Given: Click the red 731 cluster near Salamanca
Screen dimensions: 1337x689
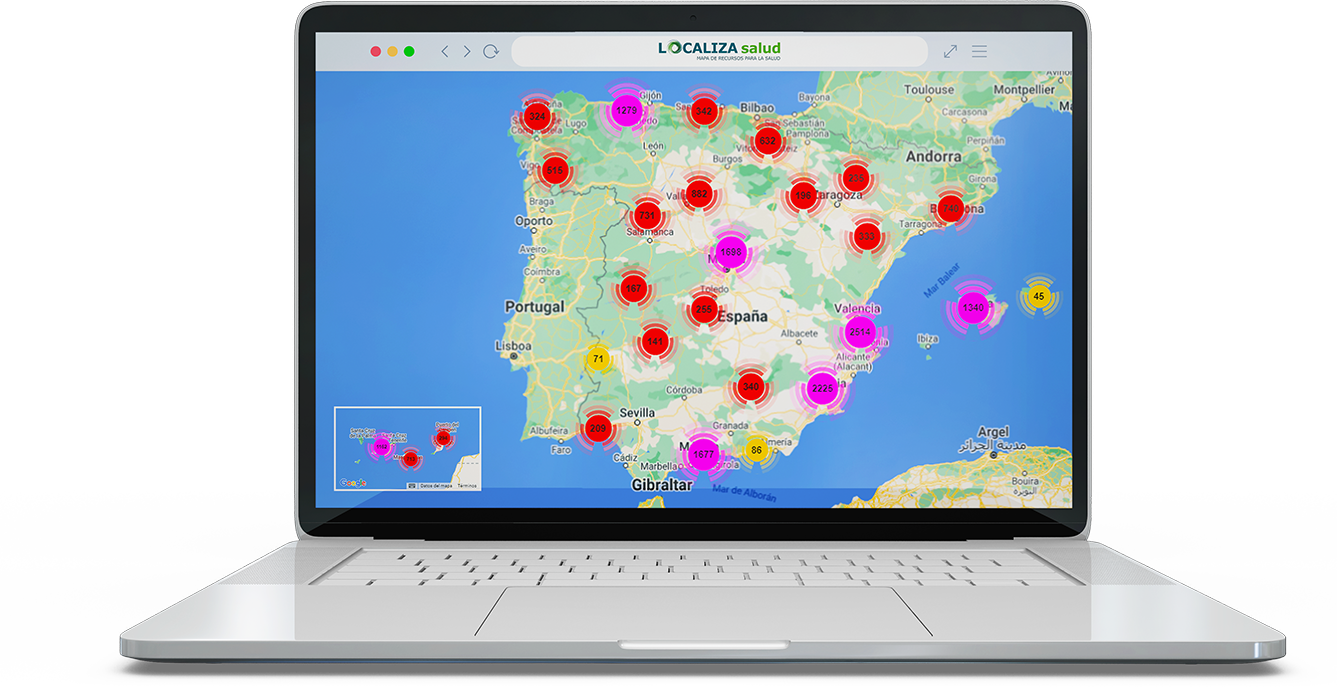Looking at the screenshot, I should 647,215.
